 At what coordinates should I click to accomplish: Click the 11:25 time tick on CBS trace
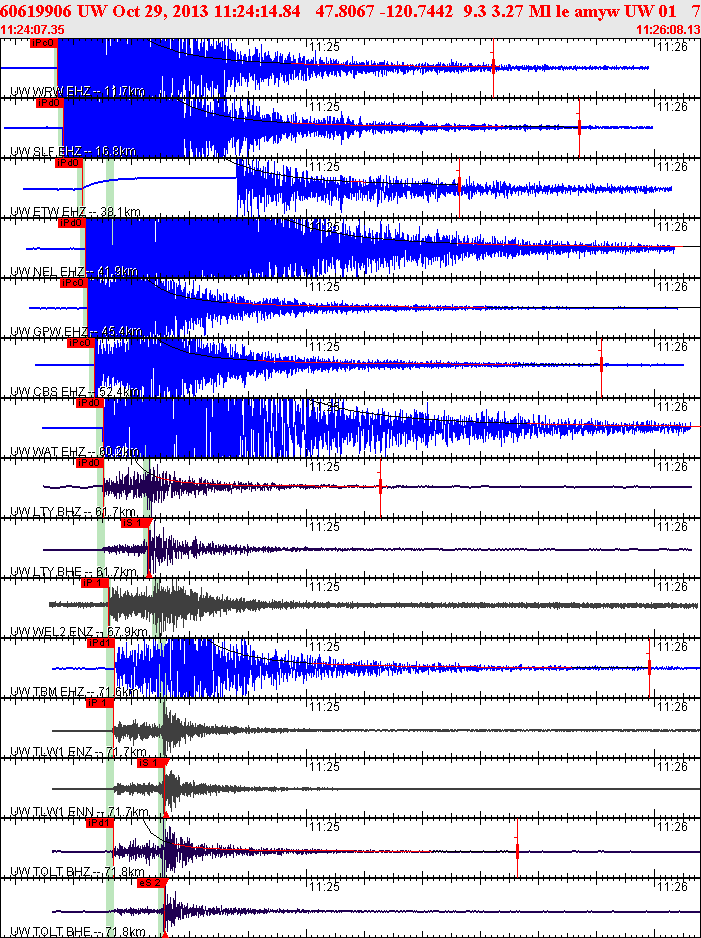[325, 346]
